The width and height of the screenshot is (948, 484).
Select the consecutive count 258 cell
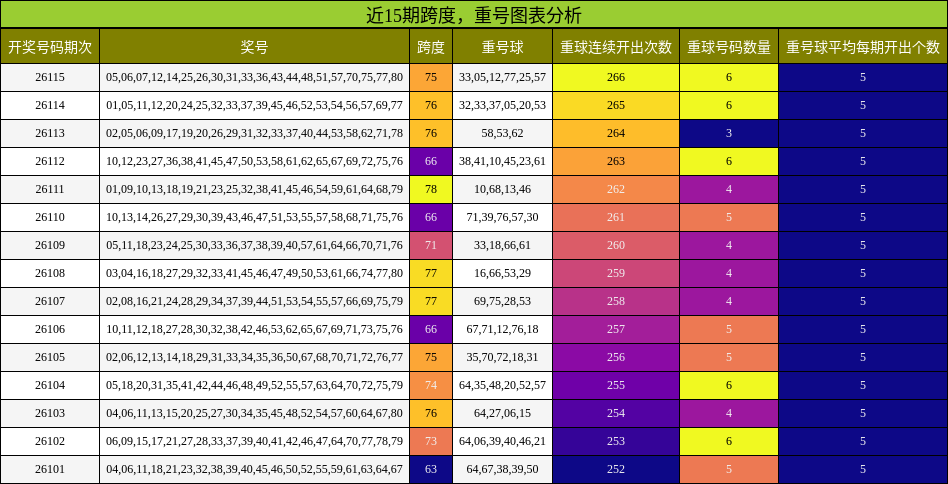pyautogui.click(x=616, y=301)
